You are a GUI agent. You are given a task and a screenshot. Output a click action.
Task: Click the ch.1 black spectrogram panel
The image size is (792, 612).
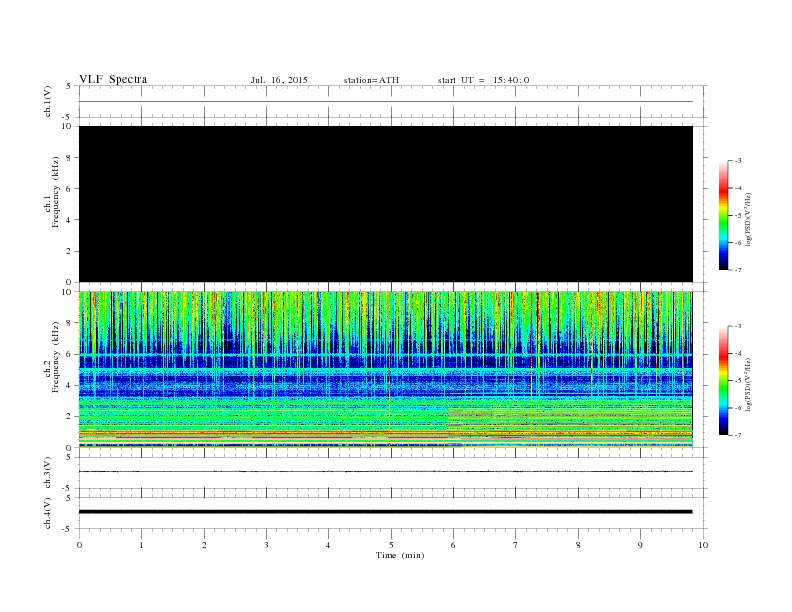(386, 204)
